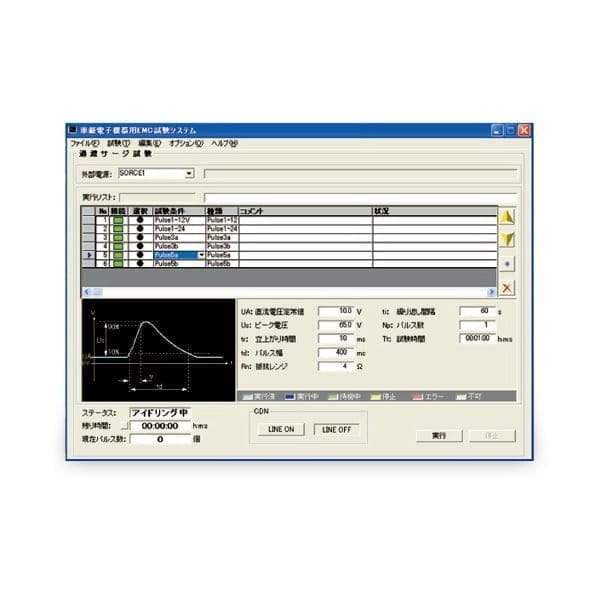Open the 外部電源 SORCE1 dropdown
The width and height of the screenshot is (600, 600).
(x=189, y=174)
